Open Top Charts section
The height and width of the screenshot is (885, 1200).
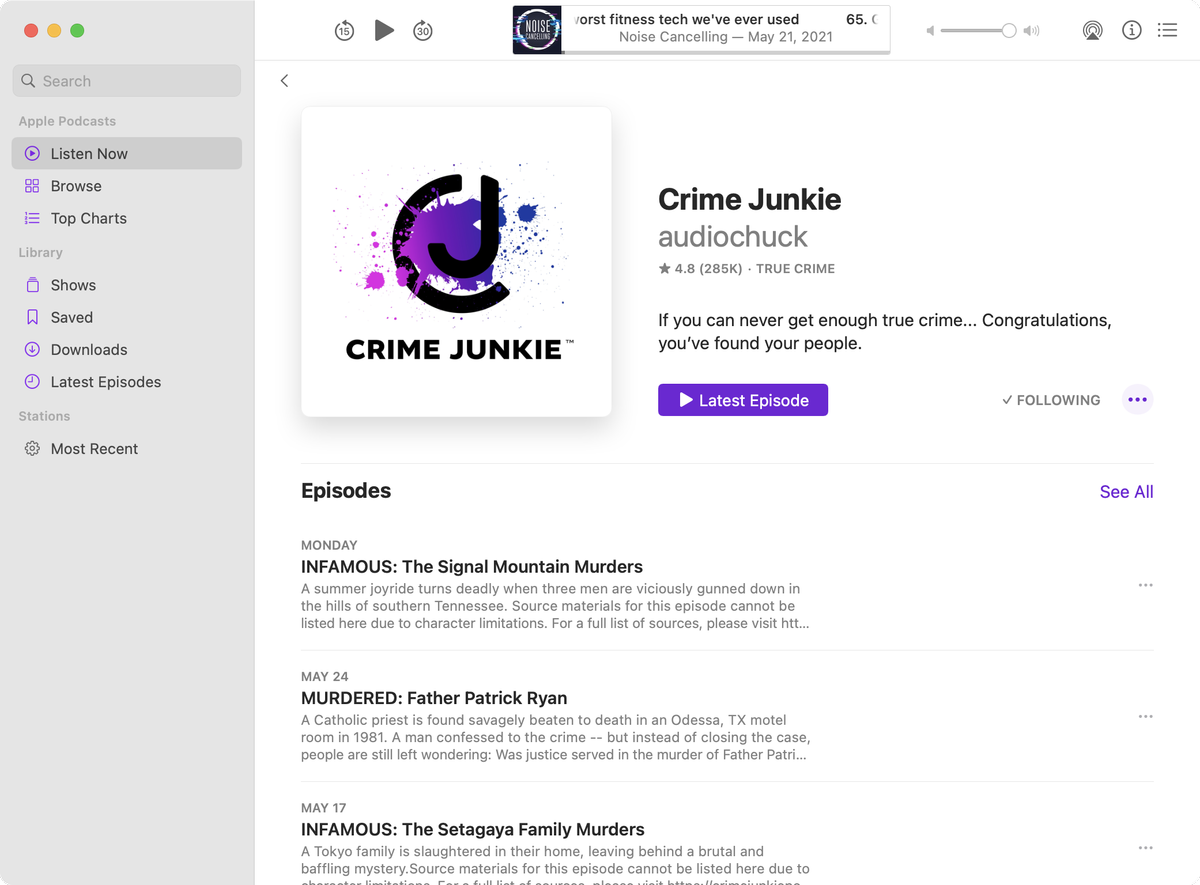coord(89,218)
